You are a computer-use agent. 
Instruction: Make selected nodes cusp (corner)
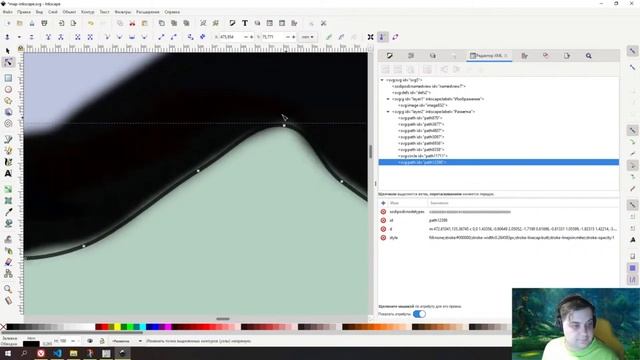(107, 37)
